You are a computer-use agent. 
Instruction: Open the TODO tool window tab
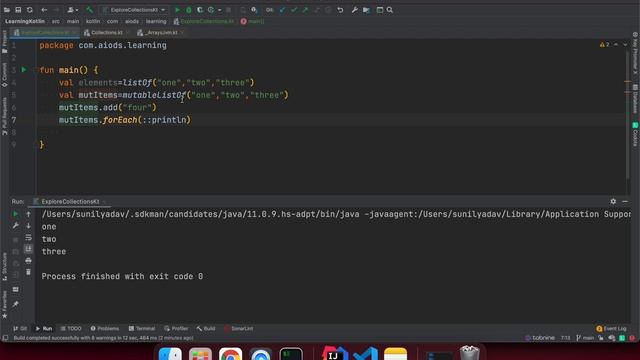click(71, 329)
